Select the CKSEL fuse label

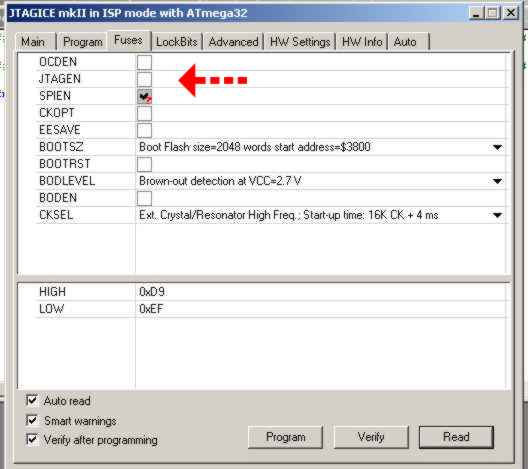(x=56, y=215)
